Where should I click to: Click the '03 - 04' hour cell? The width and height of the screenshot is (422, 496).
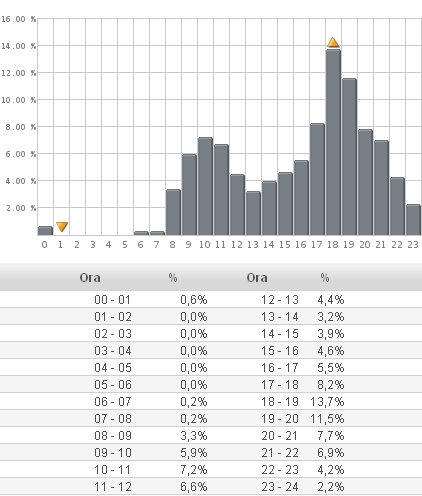coord(113,351)
